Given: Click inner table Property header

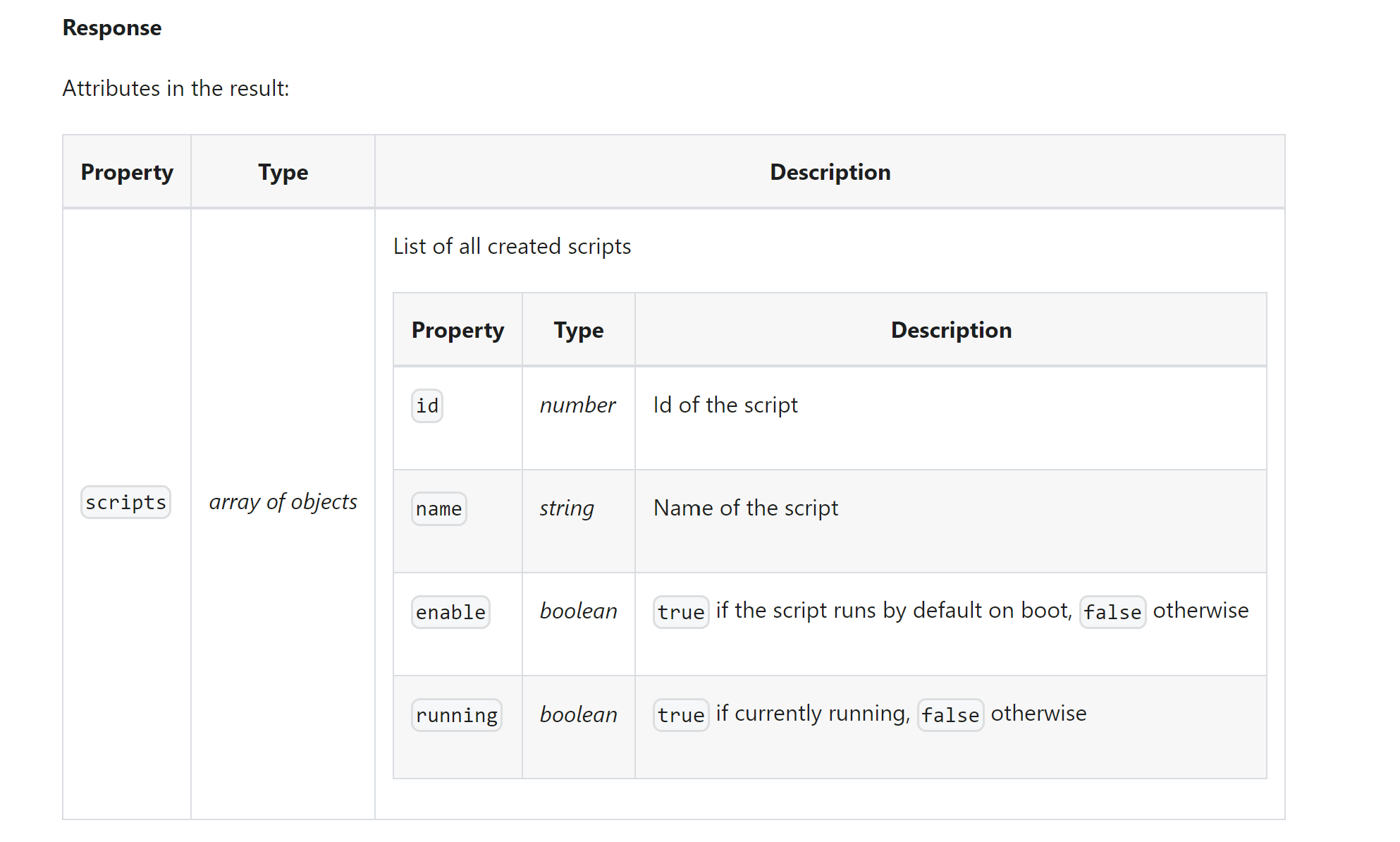Looking at the screenshot, I should click(458, 330).
